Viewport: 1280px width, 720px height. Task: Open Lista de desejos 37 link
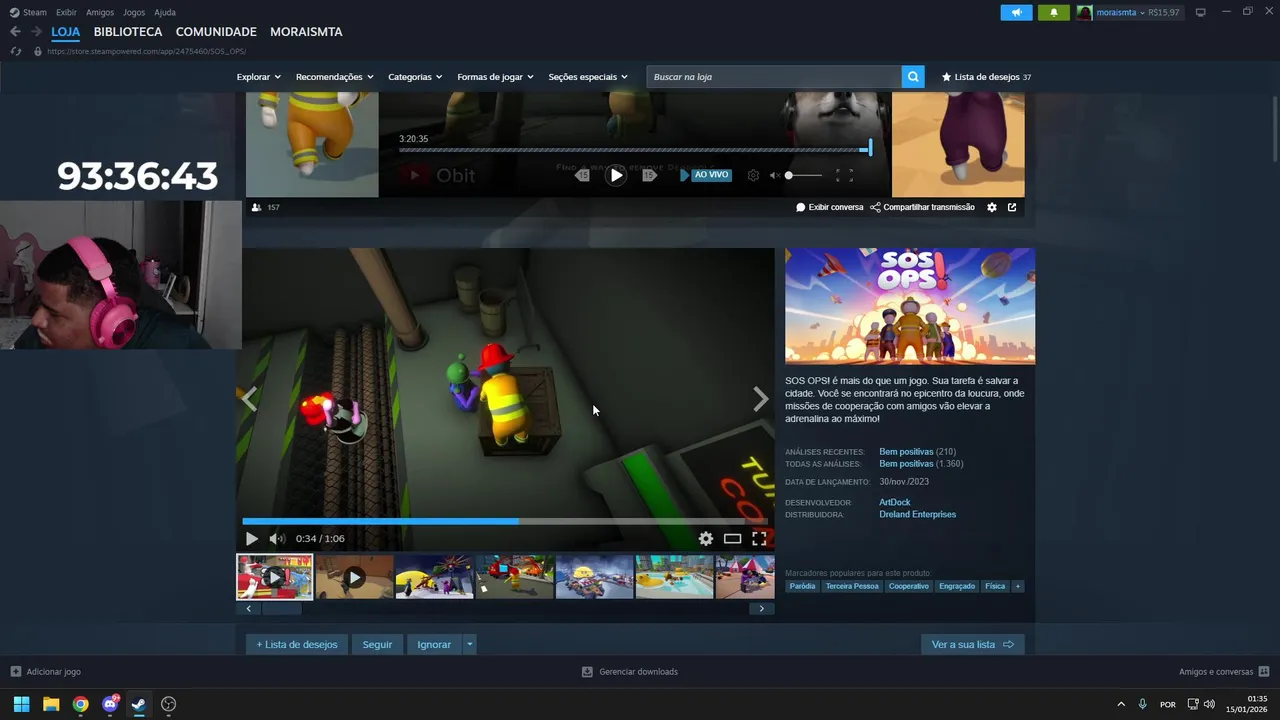[986, 77]
